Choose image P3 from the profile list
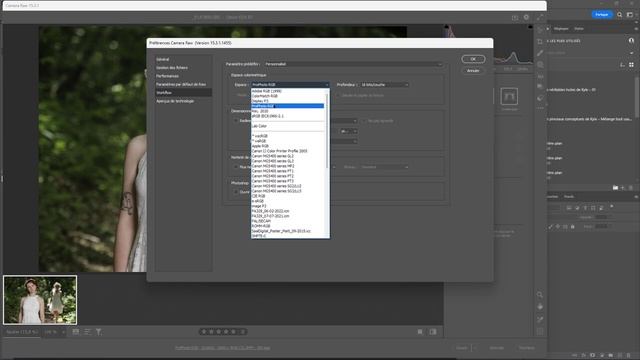Image resolution: width=640 pixels, height=360 pixels. click(259, 206)
